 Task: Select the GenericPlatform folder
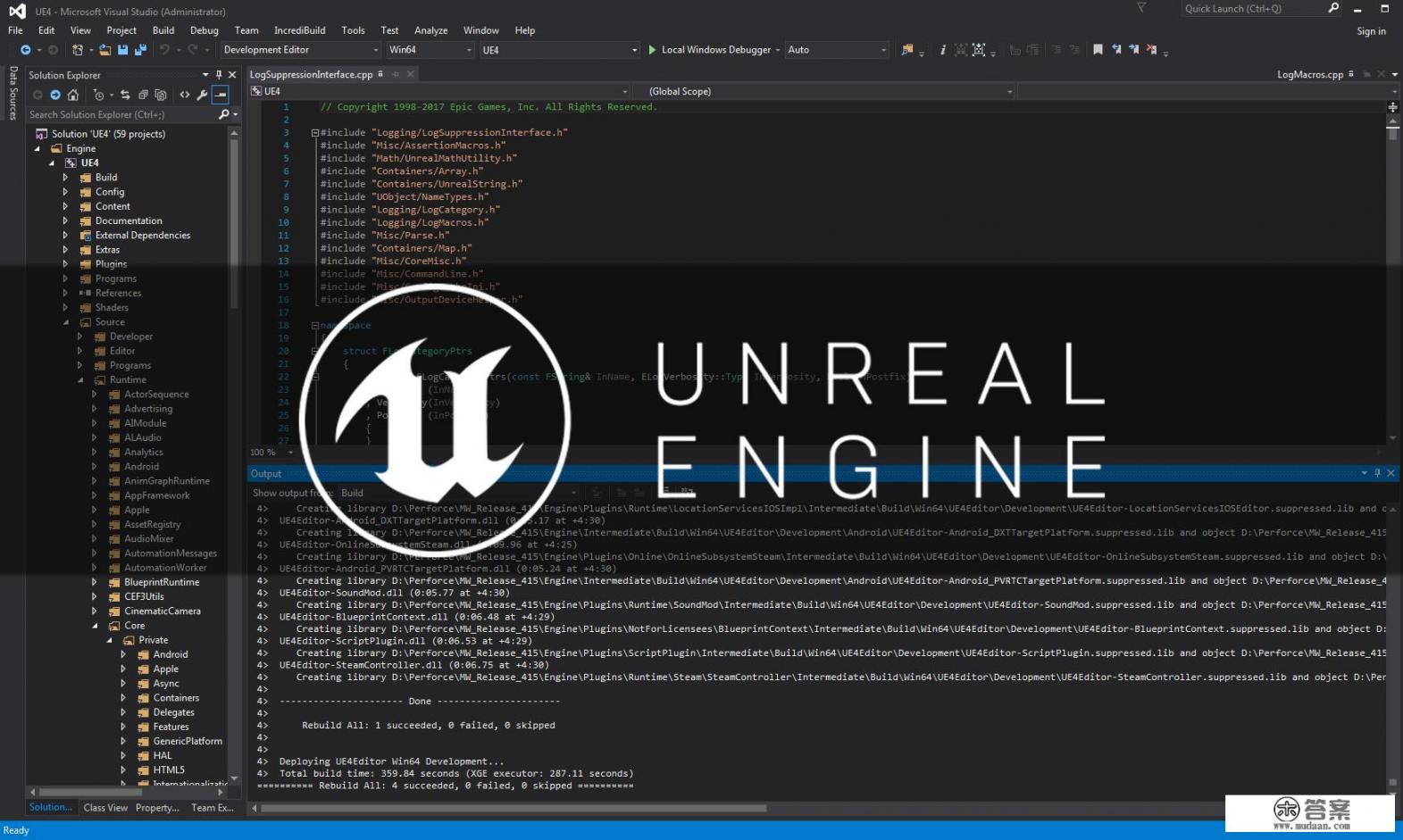click(x=188, y=742)
